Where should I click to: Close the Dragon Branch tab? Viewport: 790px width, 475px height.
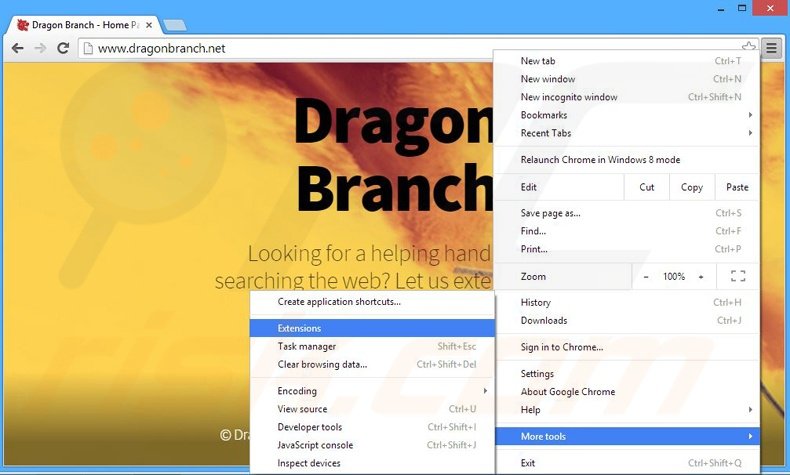(149, 25)
